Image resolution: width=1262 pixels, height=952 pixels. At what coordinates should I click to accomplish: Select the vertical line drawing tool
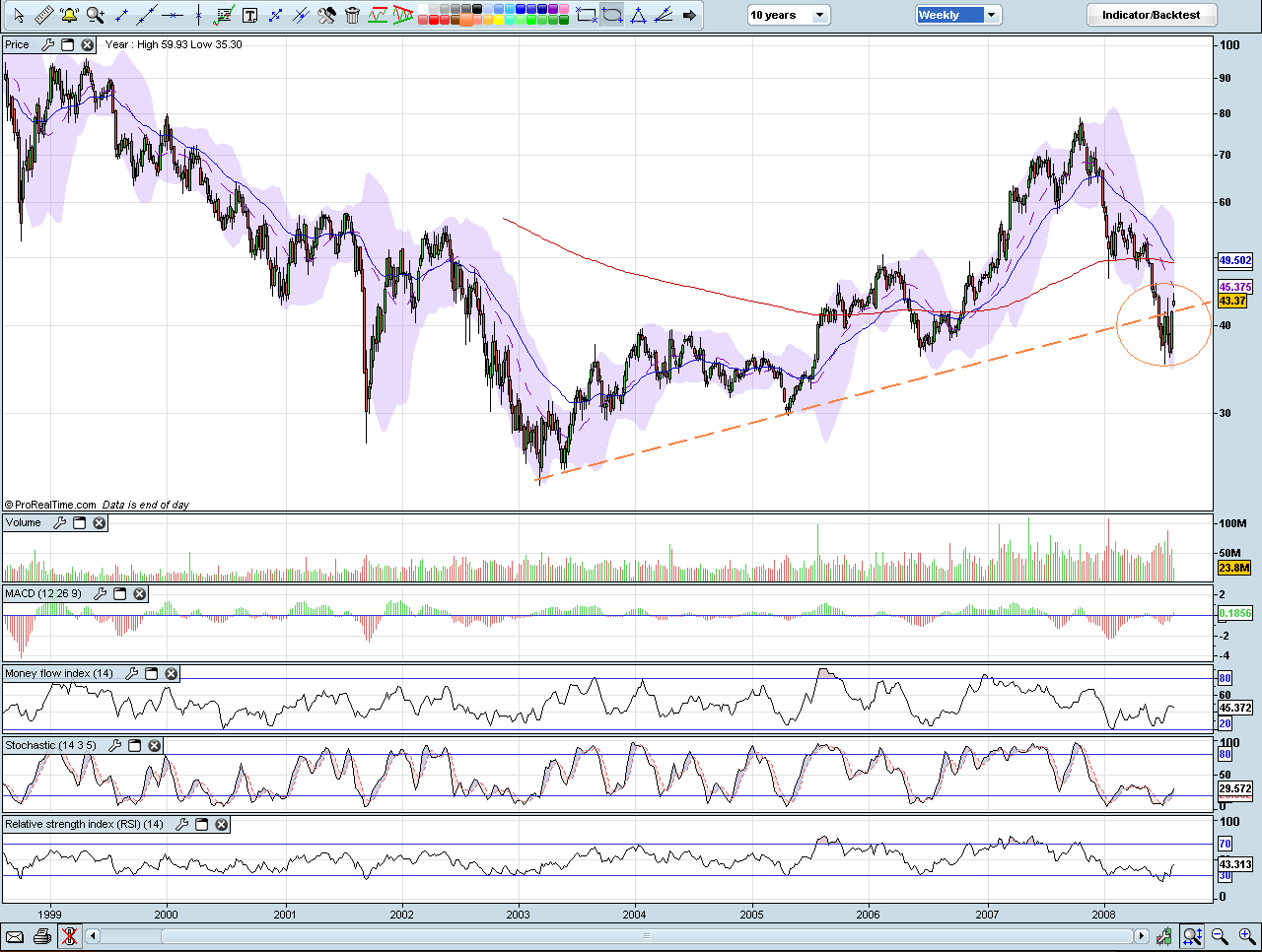(198, 15)
